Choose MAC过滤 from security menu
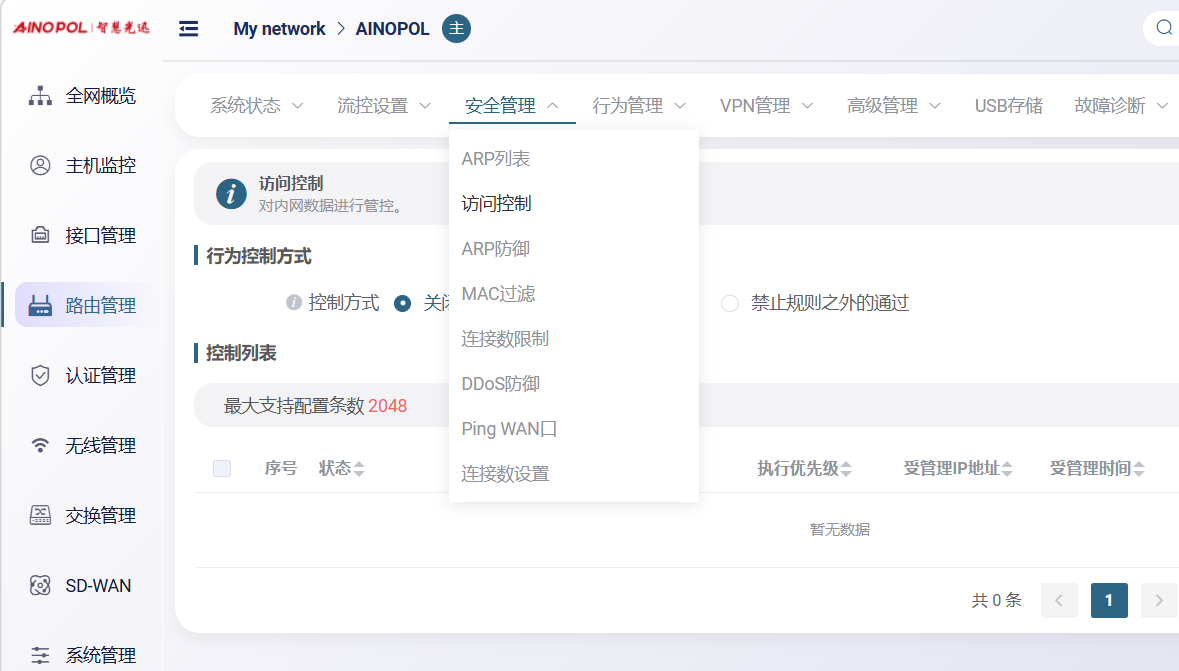 pyautogui.click(x=498, y=294)
